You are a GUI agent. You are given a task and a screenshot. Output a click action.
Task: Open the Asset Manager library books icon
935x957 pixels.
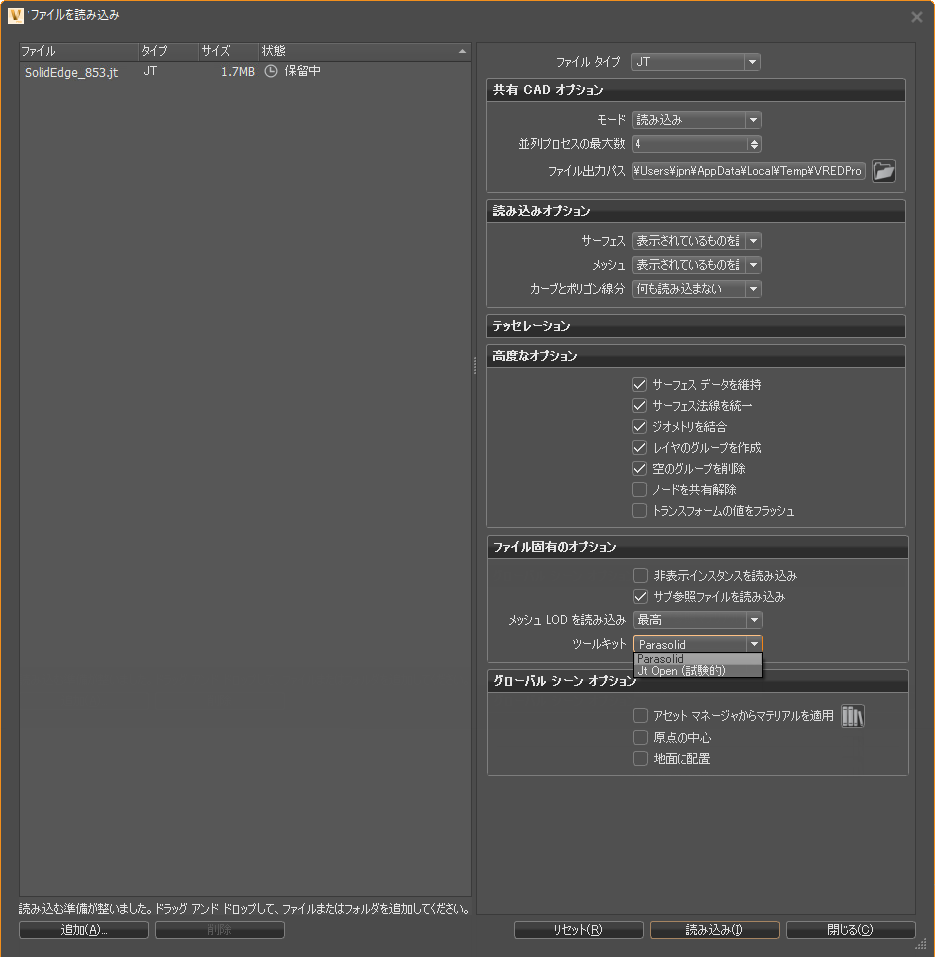853,716
